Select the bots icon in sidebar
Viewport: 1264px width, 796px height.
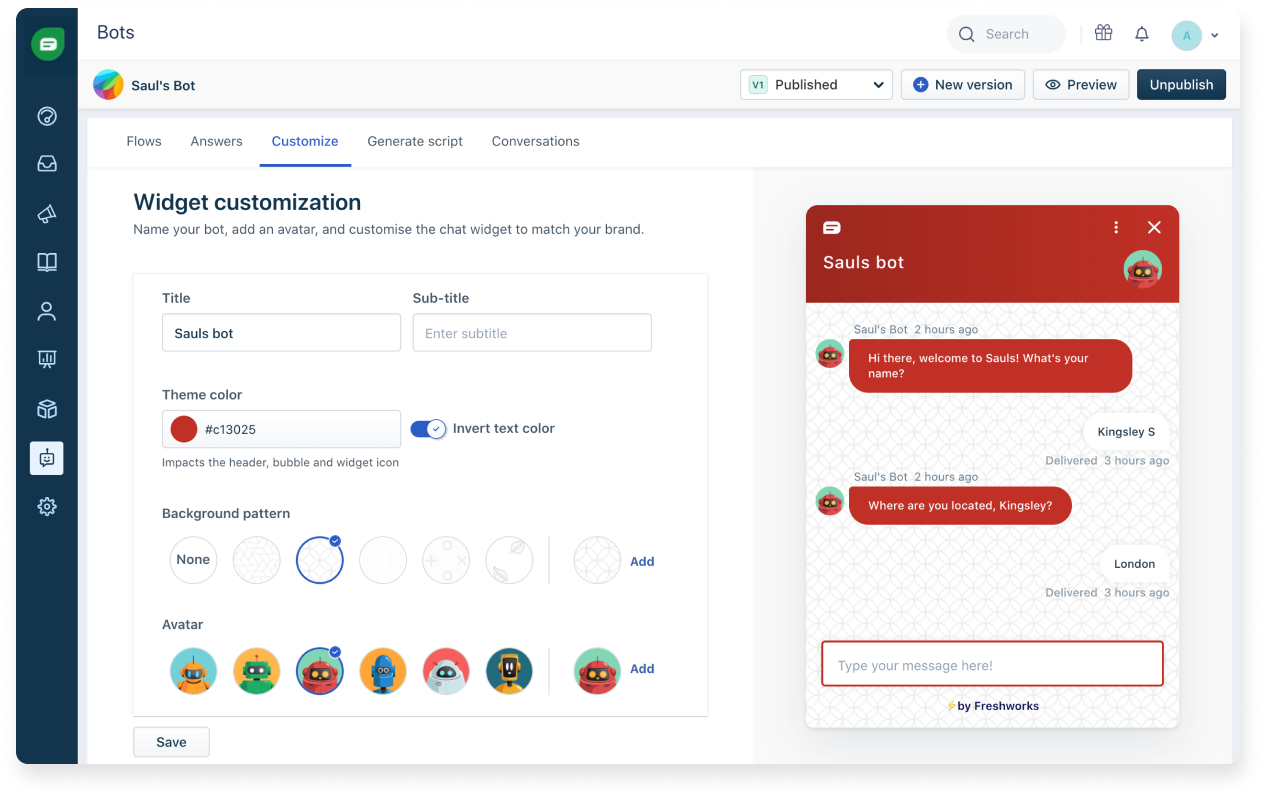click(47, 458)
